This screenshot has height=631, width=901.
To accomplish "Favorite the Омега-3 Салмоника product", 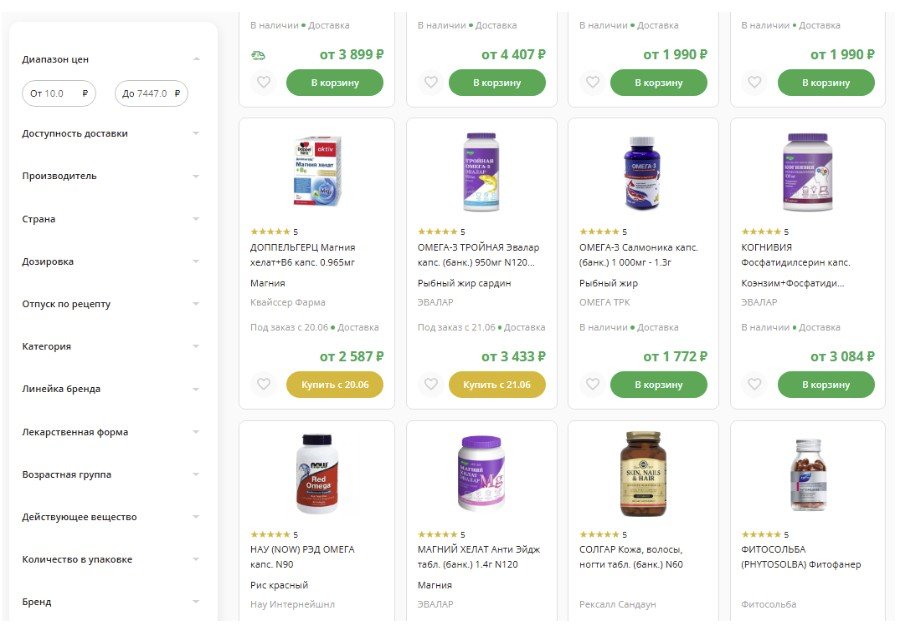I will (592, 384).
